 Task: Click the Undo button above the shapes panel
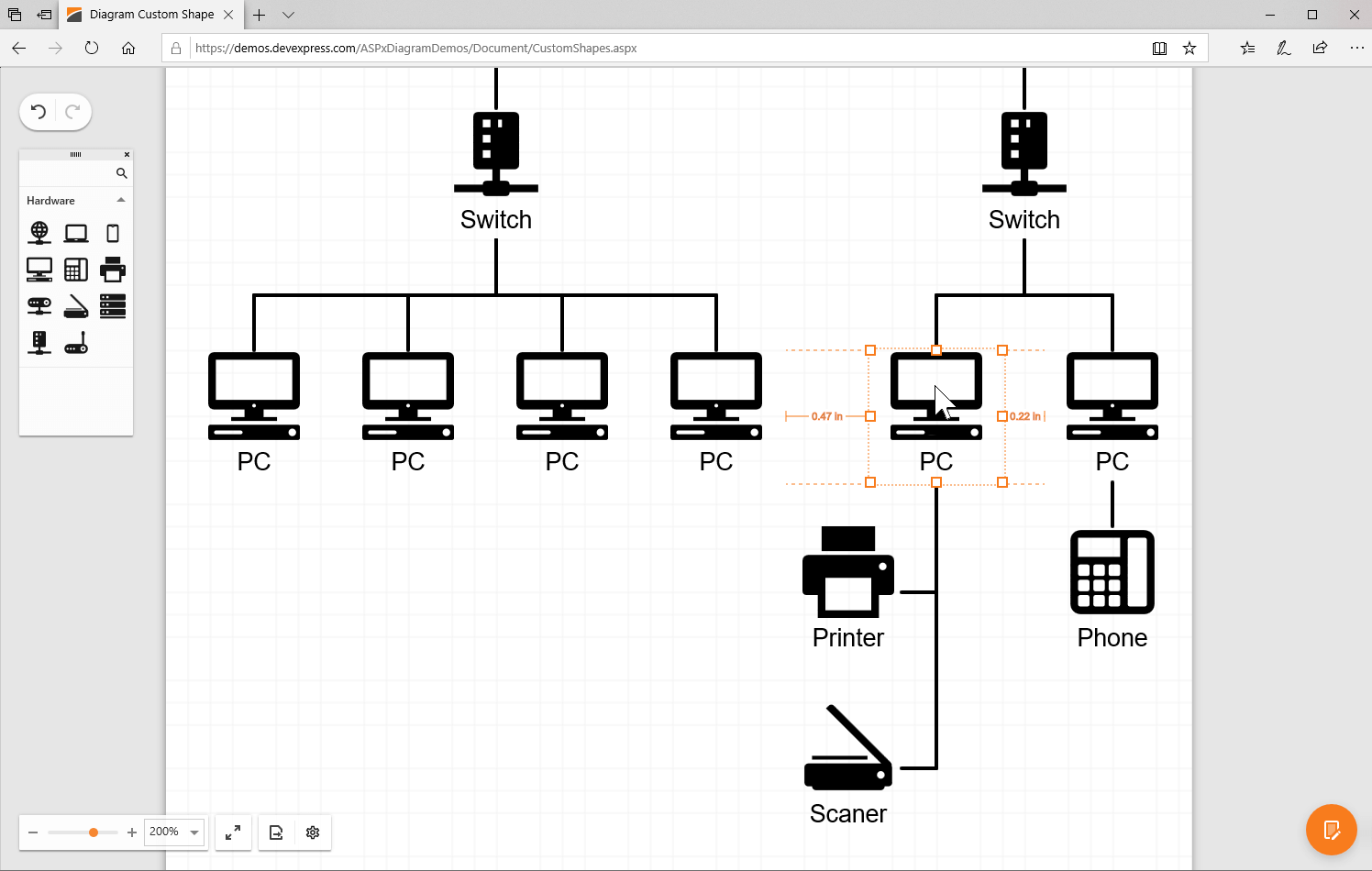click(x=38, y=111)
